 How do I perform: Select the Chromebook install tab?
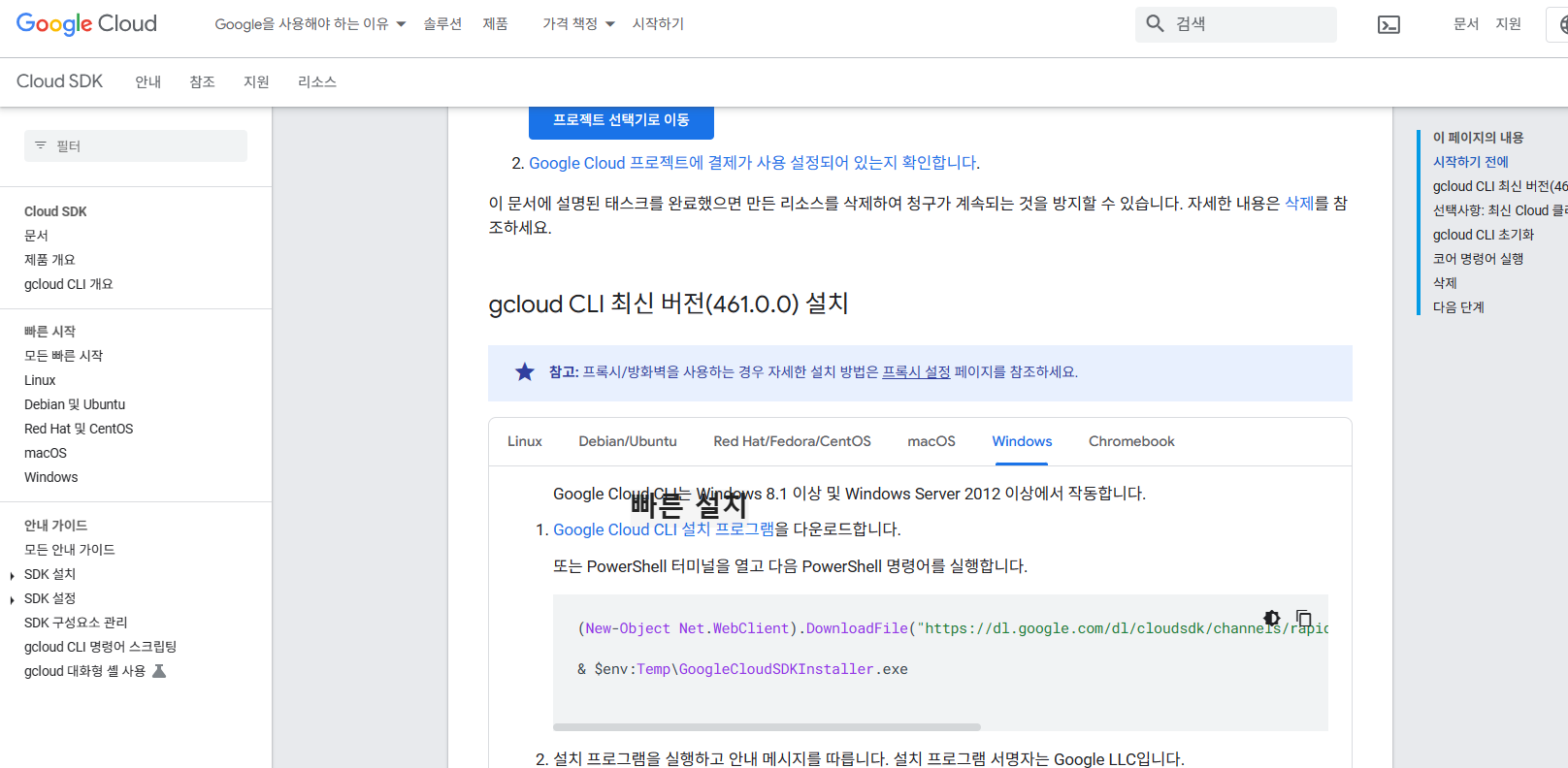[1131, 441]
